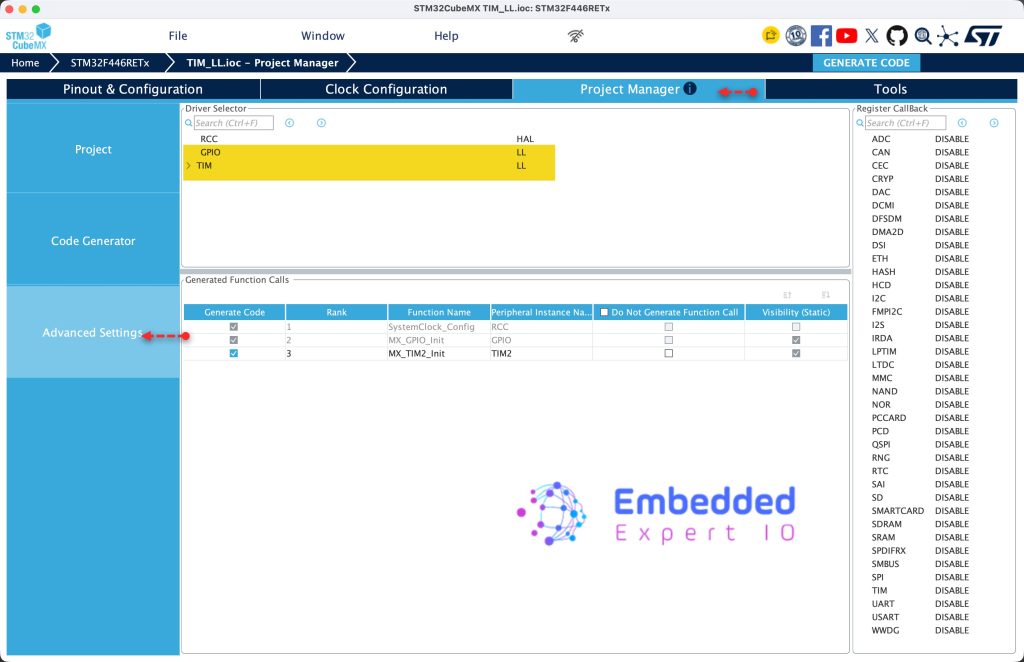Open the YouTube icon link
Viewport: 1024px width, 662px height.
tap(846, 36)
